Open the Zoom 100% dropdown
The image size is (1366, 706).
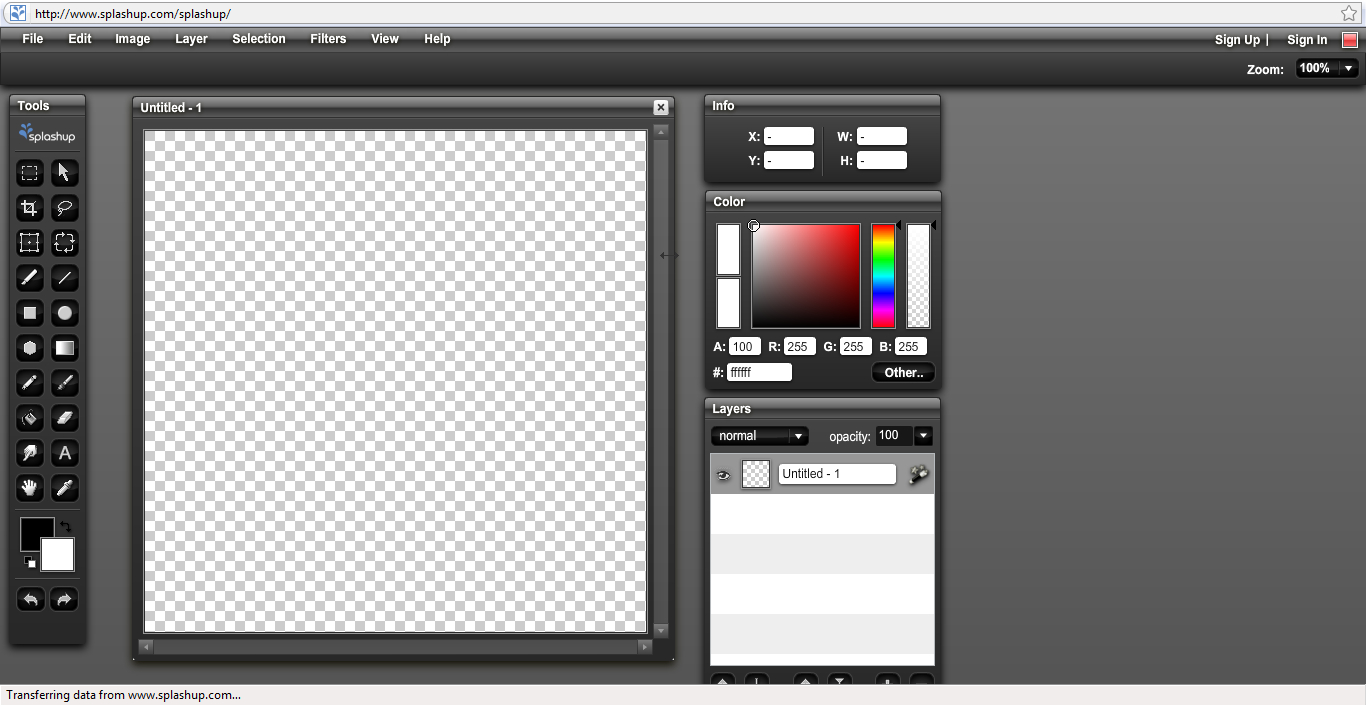point(1349,69)
